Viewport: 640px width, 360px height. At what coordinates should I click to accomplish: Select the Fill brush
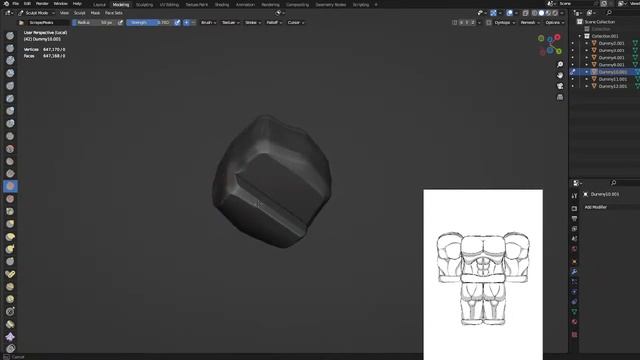10,173
